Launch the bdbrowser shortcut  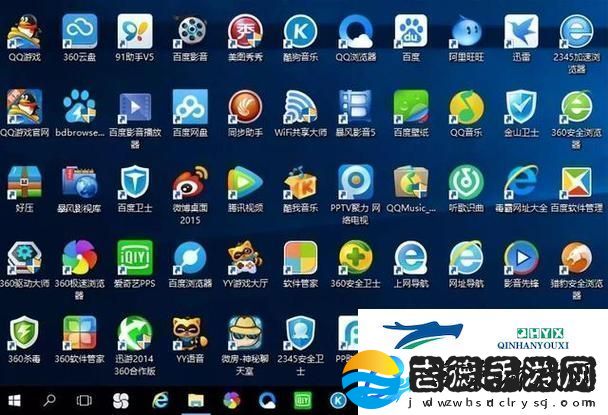pyautogui.click(x=79, y=107)
